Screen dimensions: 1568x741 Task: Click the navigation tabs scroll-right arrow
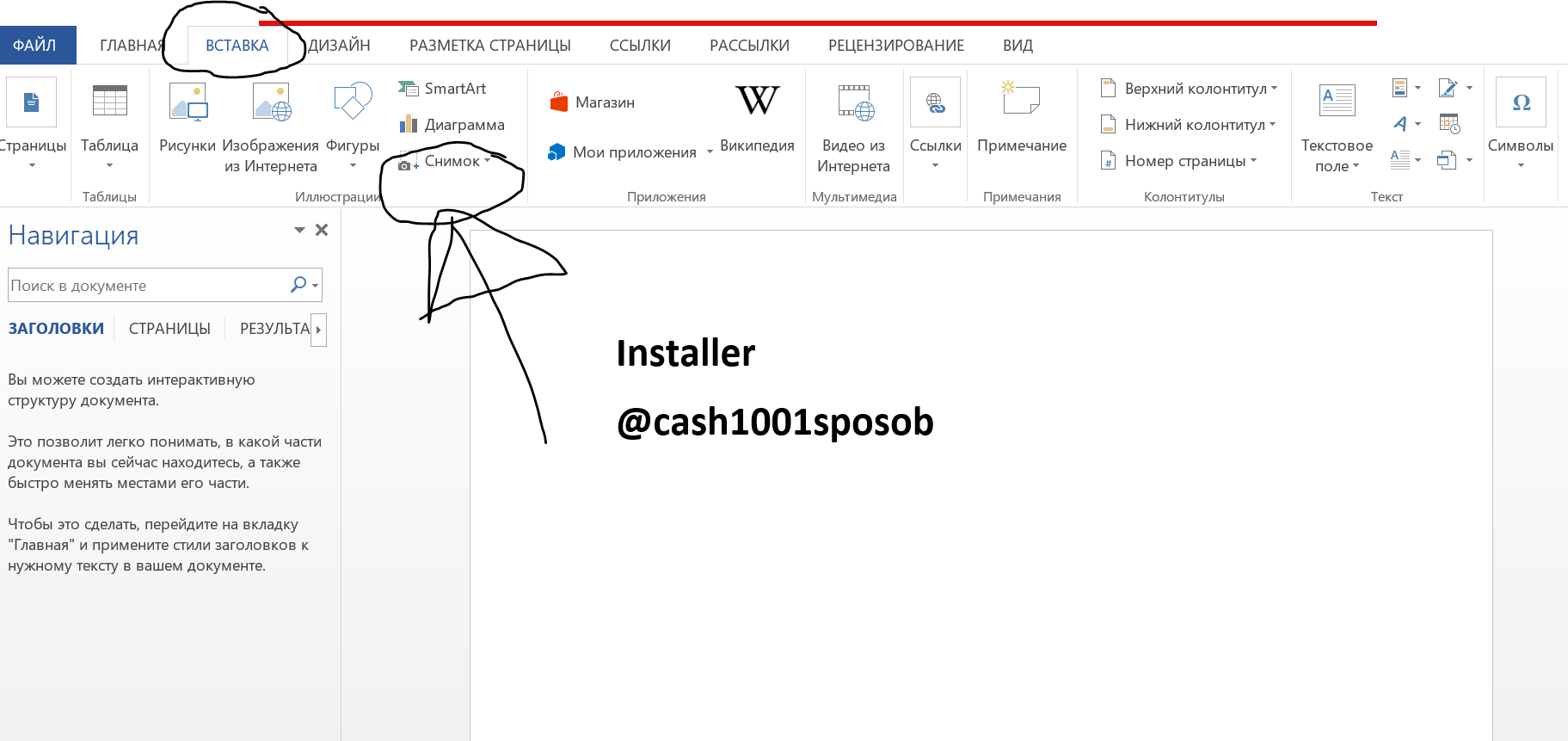[x=318, y=330]
